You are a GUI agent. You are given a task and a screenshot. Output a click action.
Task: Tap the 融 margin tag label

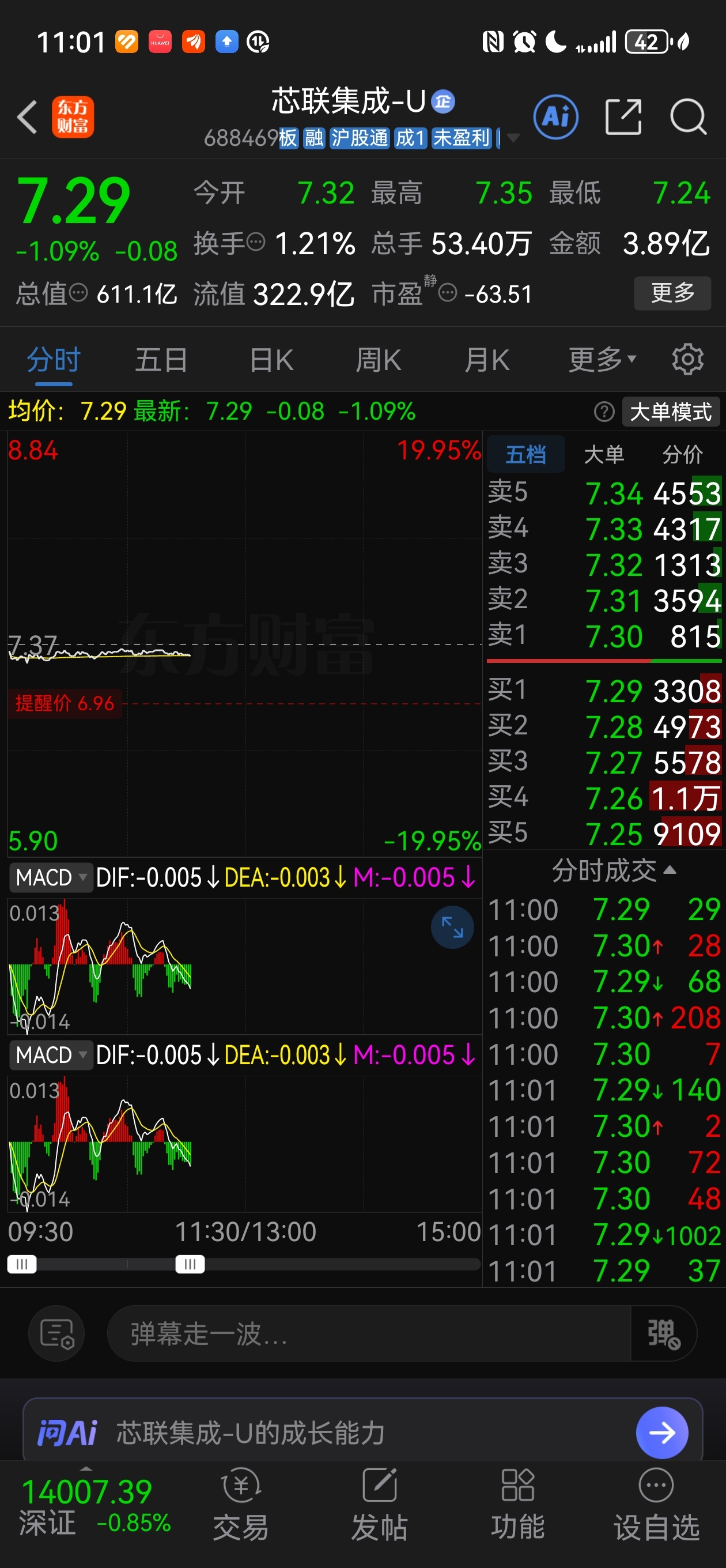(314, 138)
